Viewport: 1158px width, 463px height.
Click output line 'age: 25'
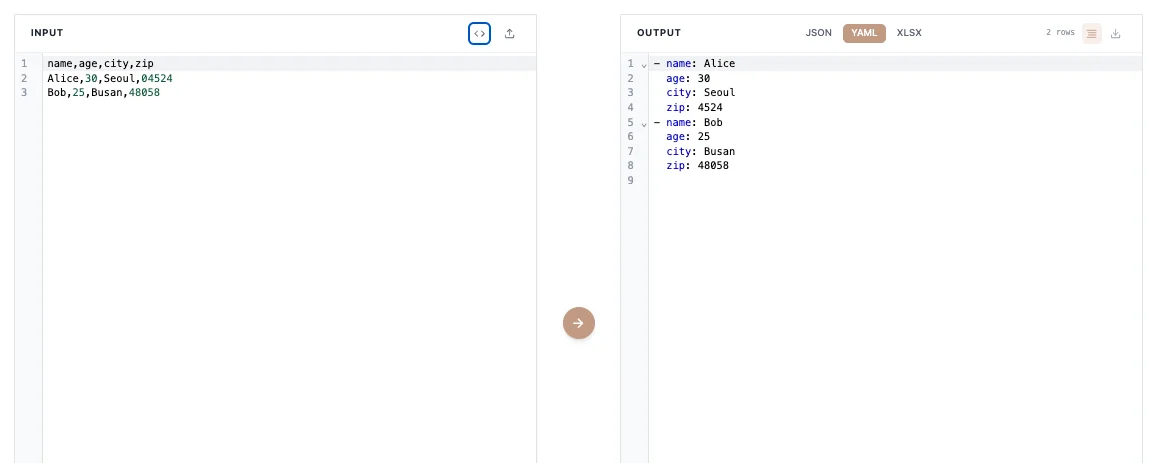click(x=688, y=137)
